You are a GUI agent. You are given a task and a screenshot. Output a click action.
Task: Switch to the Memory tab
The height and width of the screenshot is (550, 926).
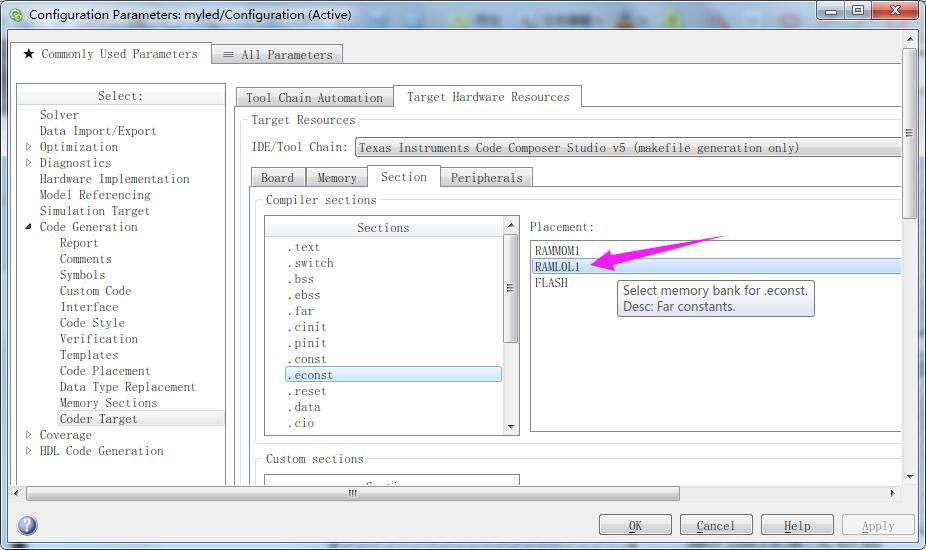click(337, 178)
